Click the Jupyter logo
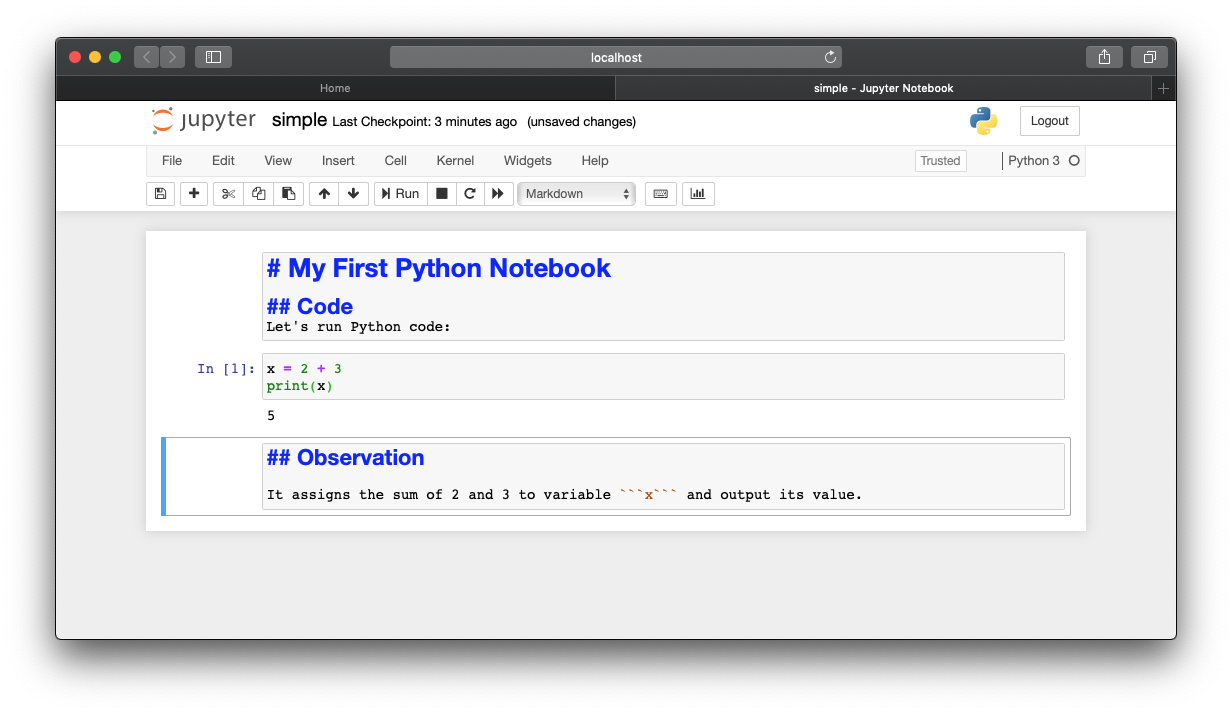The height and width of the screenshot is (713, 1232). point(203,121)
